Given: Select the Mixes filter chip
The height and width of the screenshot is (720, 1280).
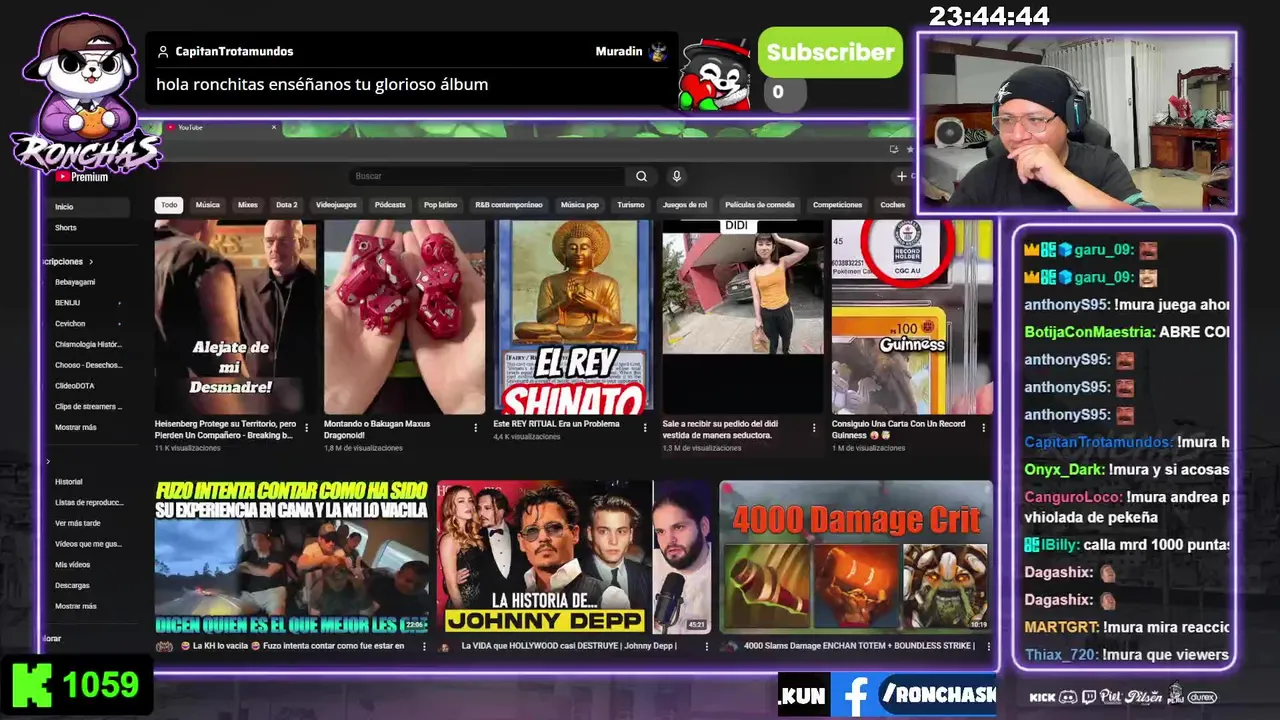Looking at the screenshot, I should [x=248, y=205].
